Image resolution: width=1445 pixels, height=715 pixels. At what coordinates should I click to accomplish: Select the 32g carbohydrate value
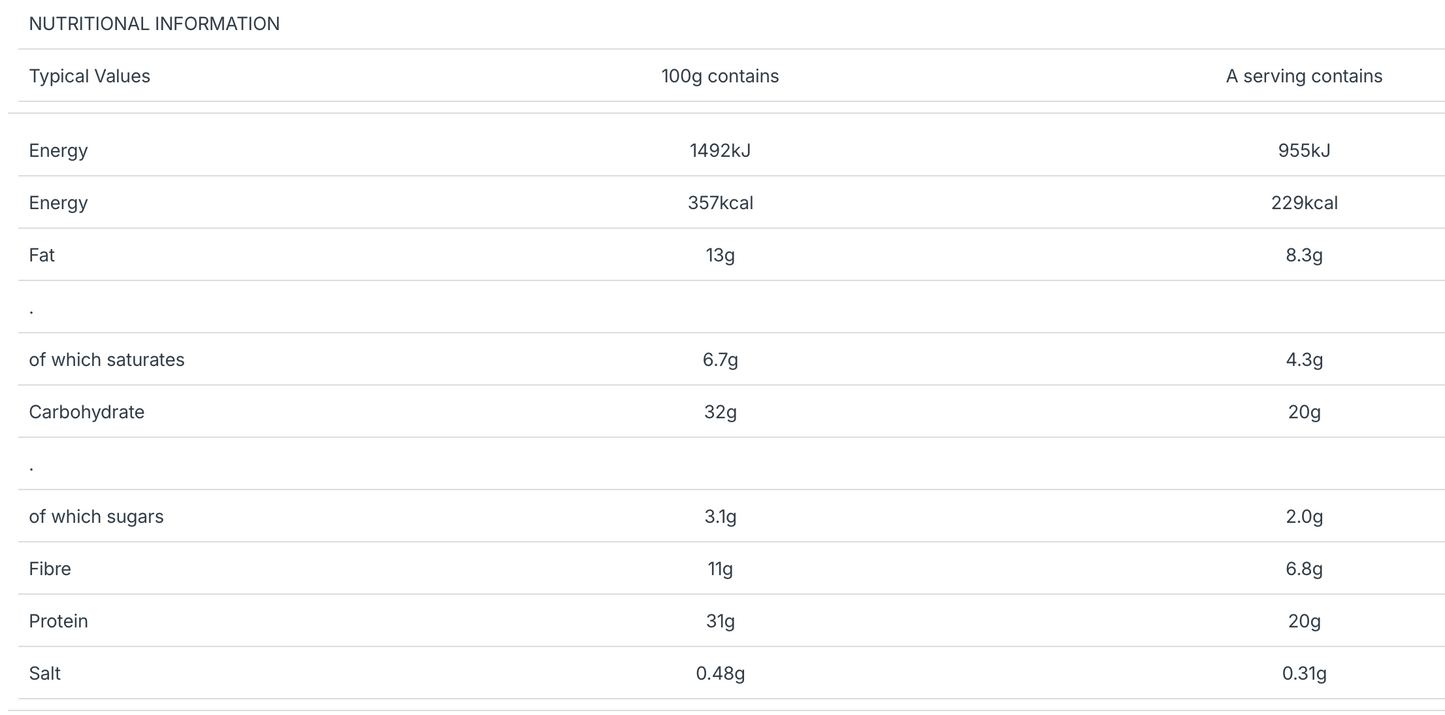[720, 412]
